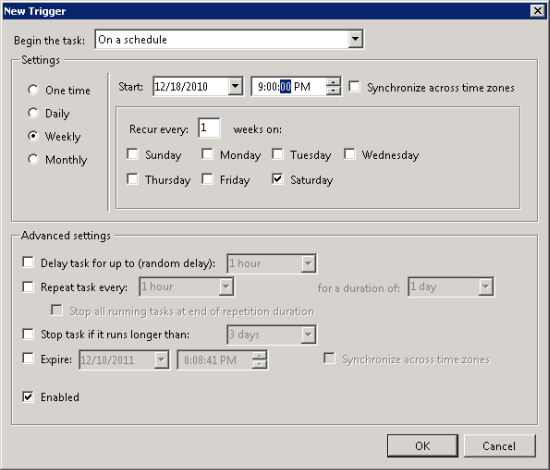Screen dimensions: 550x470
Task: Check Stop all running tasks at end checkbox
Action: pyautogui.click(x=57, y=310)
